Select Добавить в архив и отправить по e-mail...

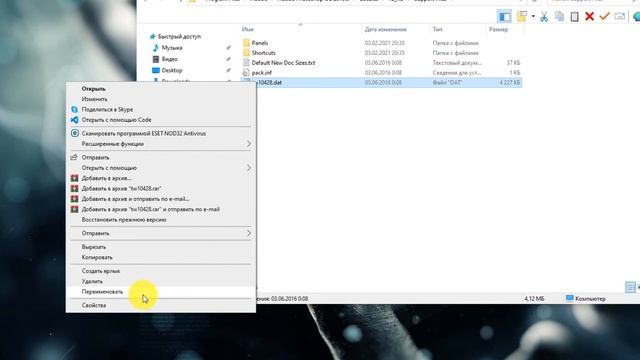tap(161, 199)
